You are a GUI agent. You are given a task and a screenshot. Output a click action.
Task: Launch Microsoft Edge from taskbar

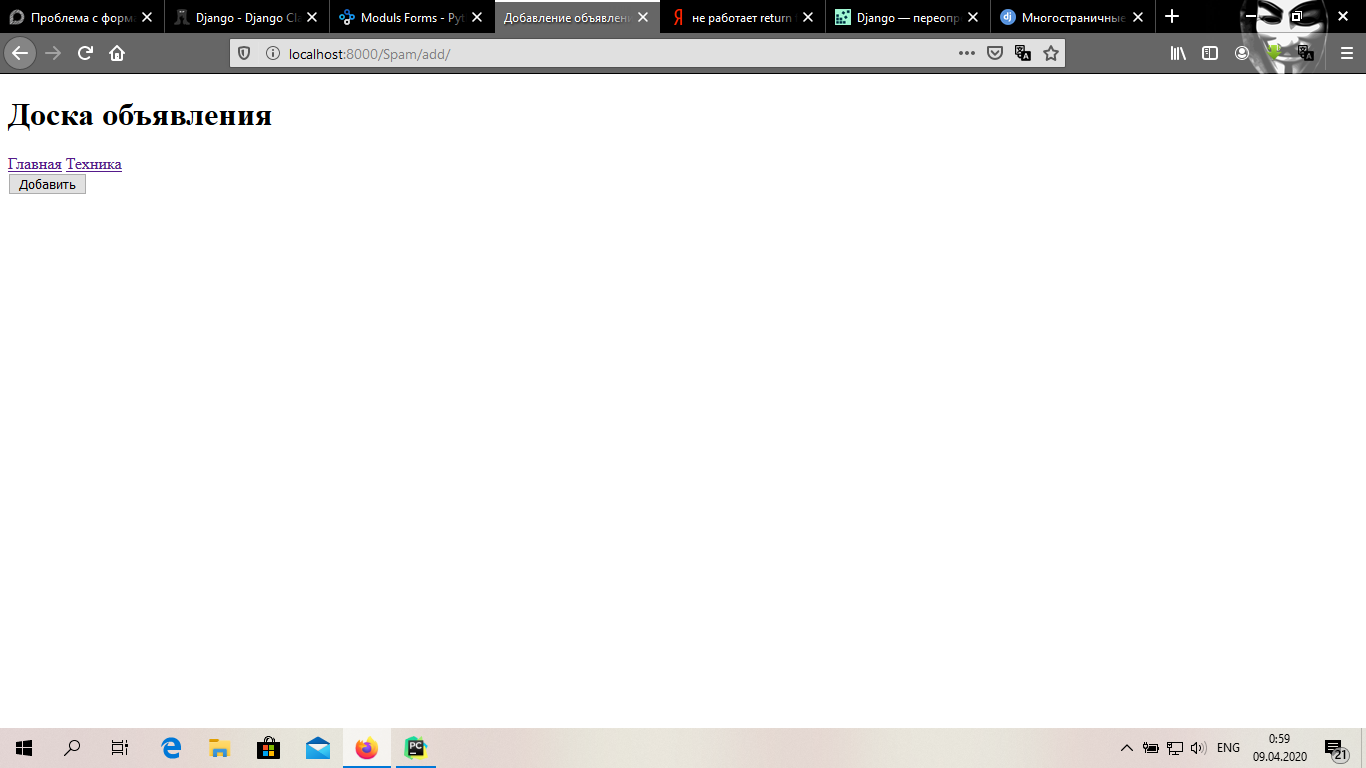tap(171, 748)
